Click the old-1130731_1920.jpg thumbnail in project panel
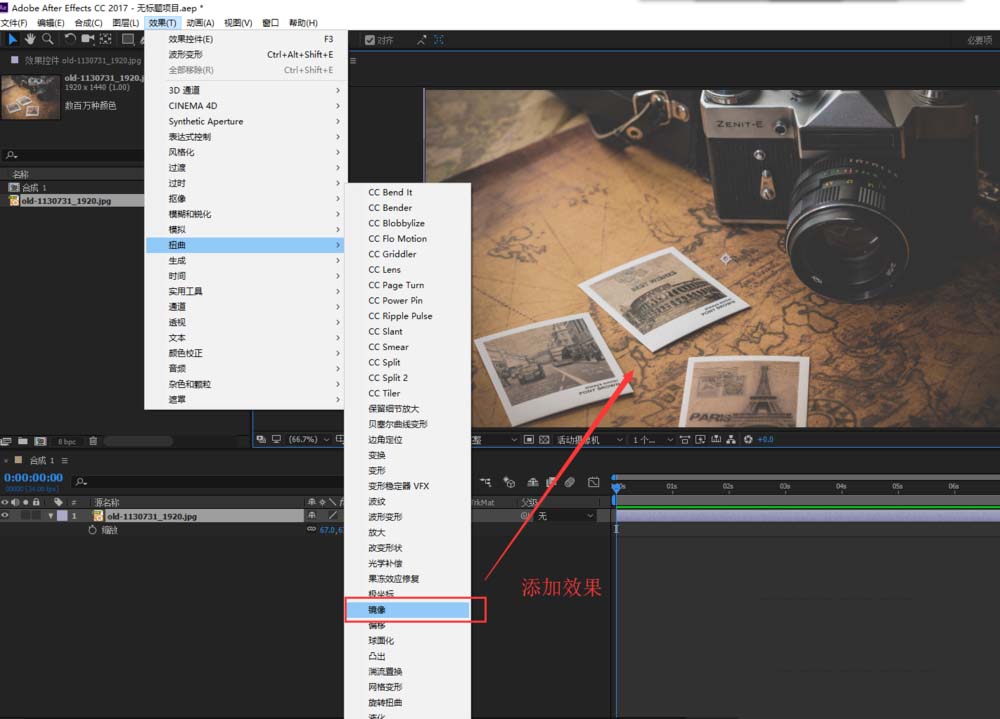 coord(30,97)
